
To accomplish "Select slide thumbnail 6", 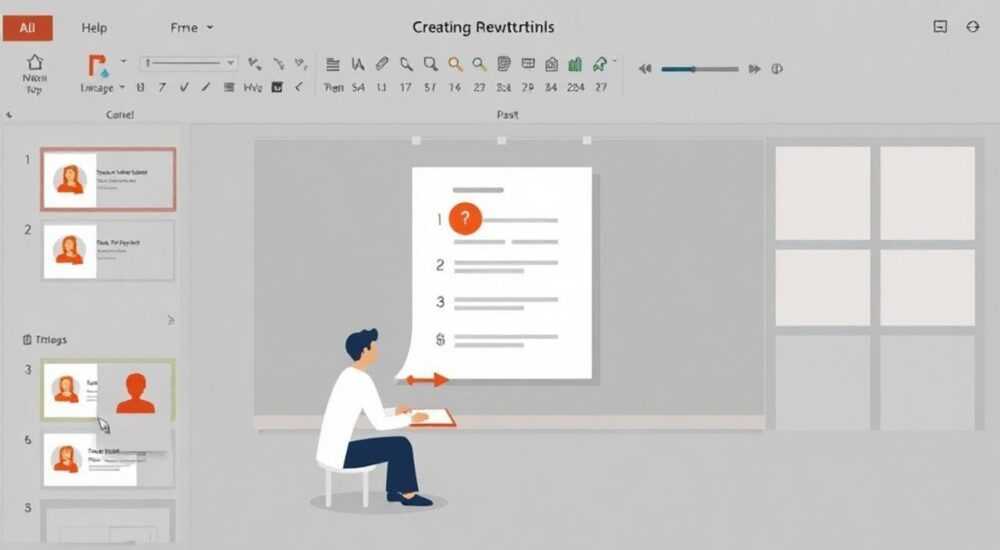I will (x=108, y=460).
